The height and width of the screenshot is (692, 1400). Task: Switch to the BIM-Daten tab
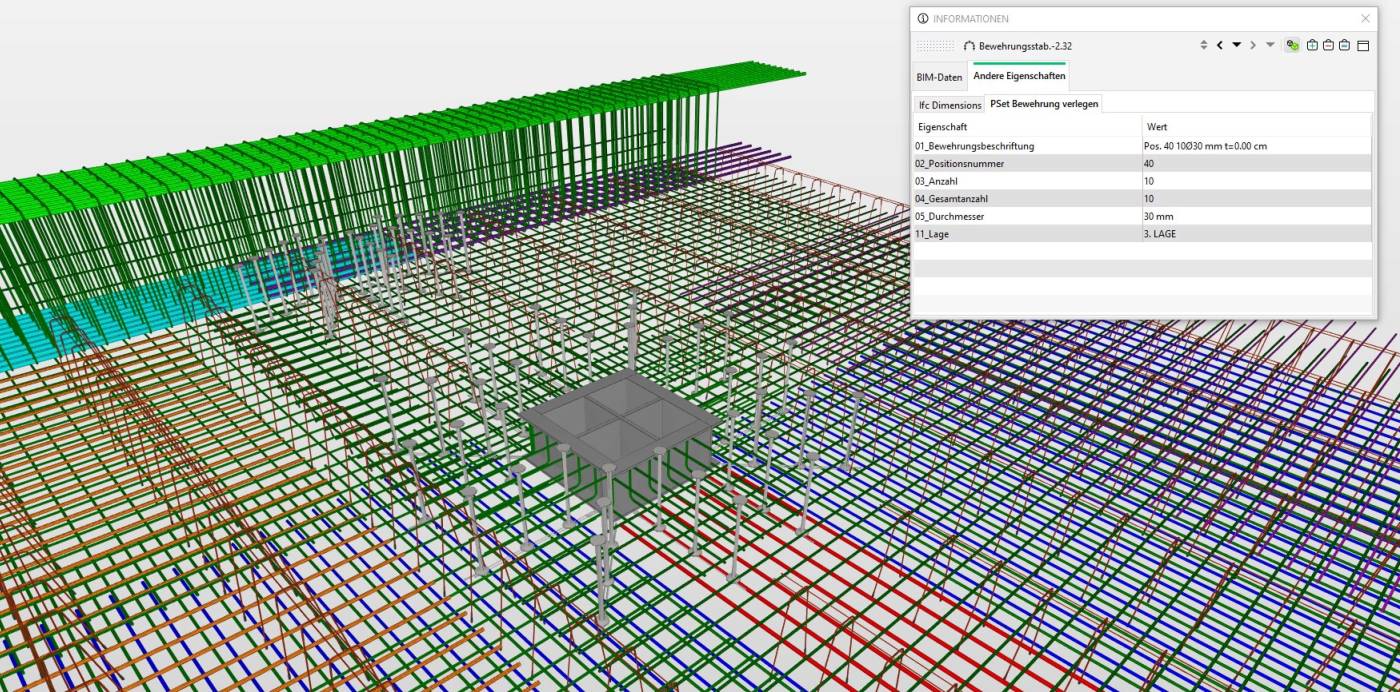[x=939, y=77]
